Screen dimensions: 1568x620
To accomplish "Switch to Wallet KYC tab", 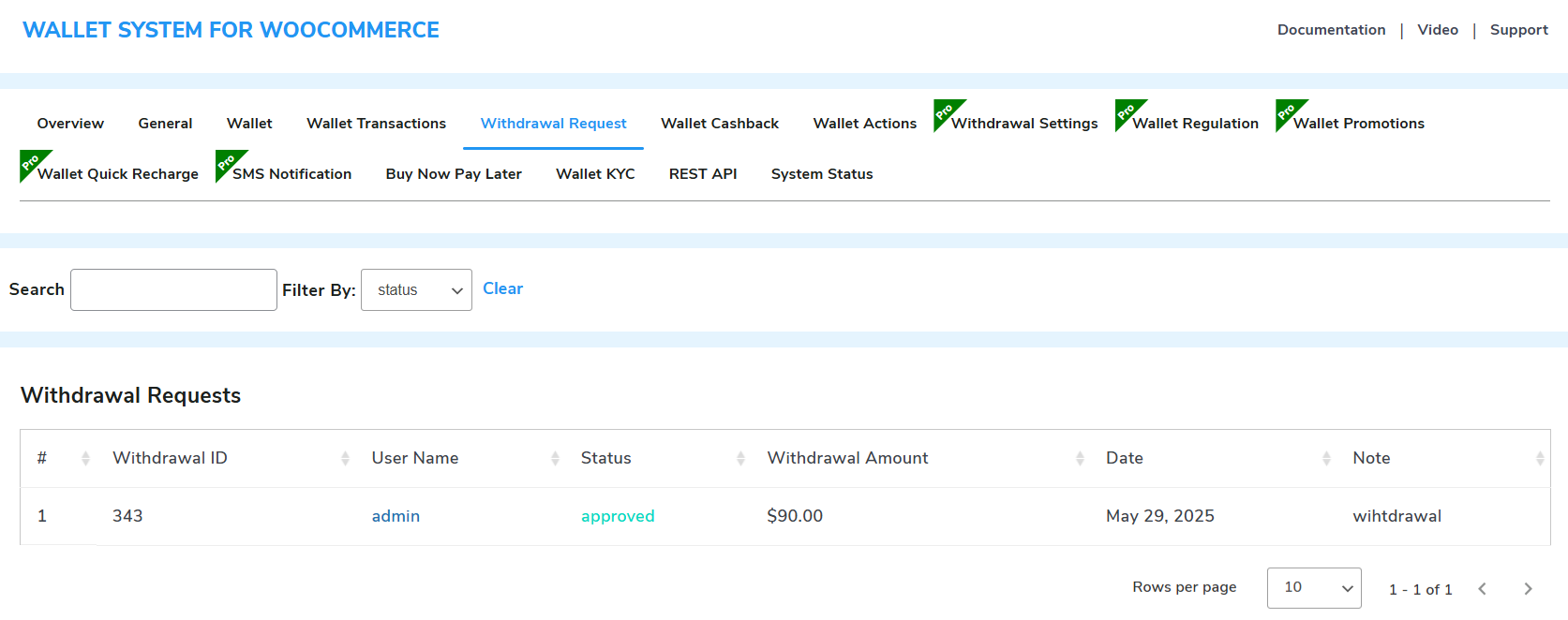I will coord(595,174).
